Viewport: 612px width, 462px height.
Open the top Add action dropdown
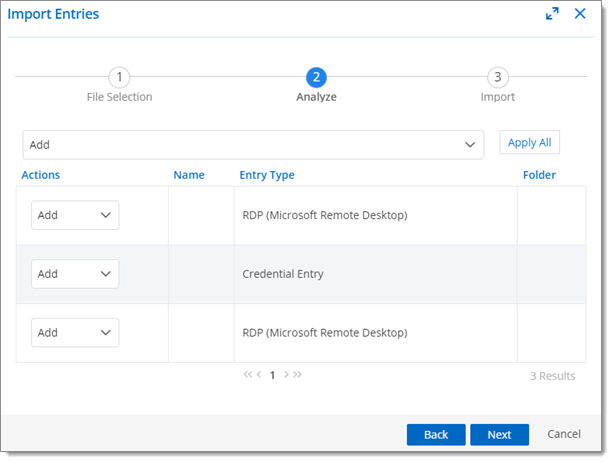coord(253,145)
